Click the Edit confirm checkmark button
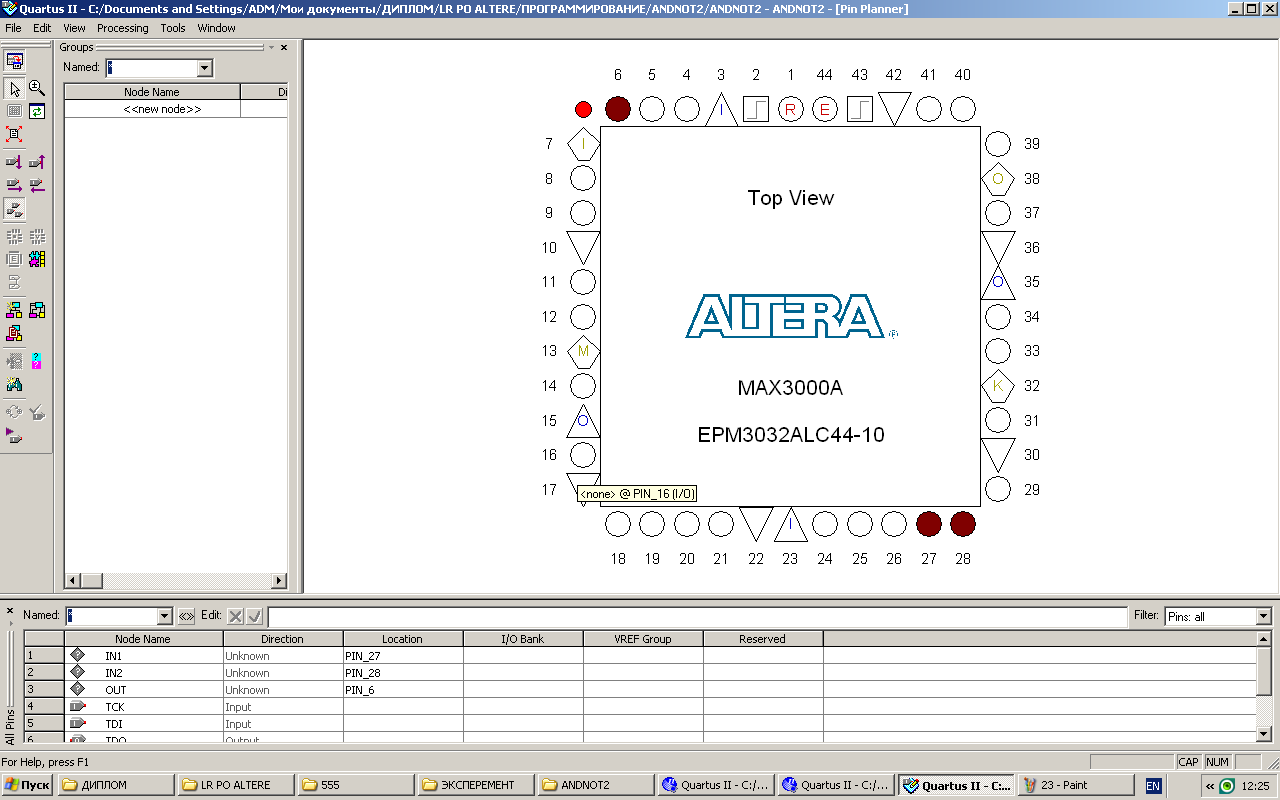 tap(254, 616)
